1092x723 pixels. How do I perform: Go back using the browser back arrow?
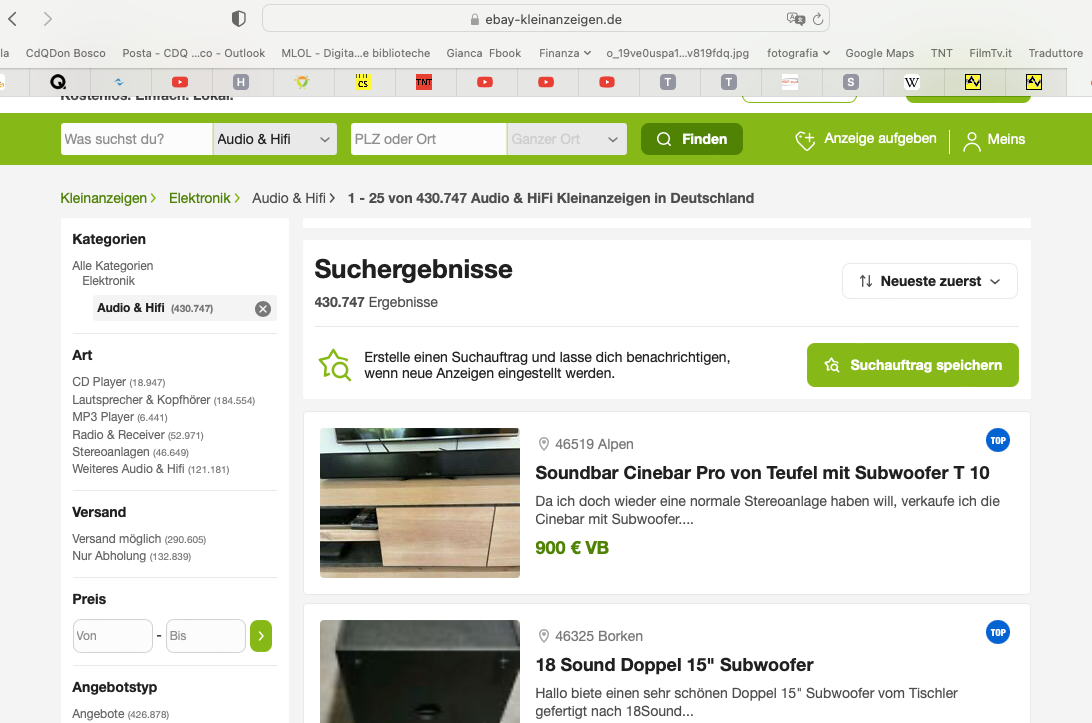tap(13, 19)
